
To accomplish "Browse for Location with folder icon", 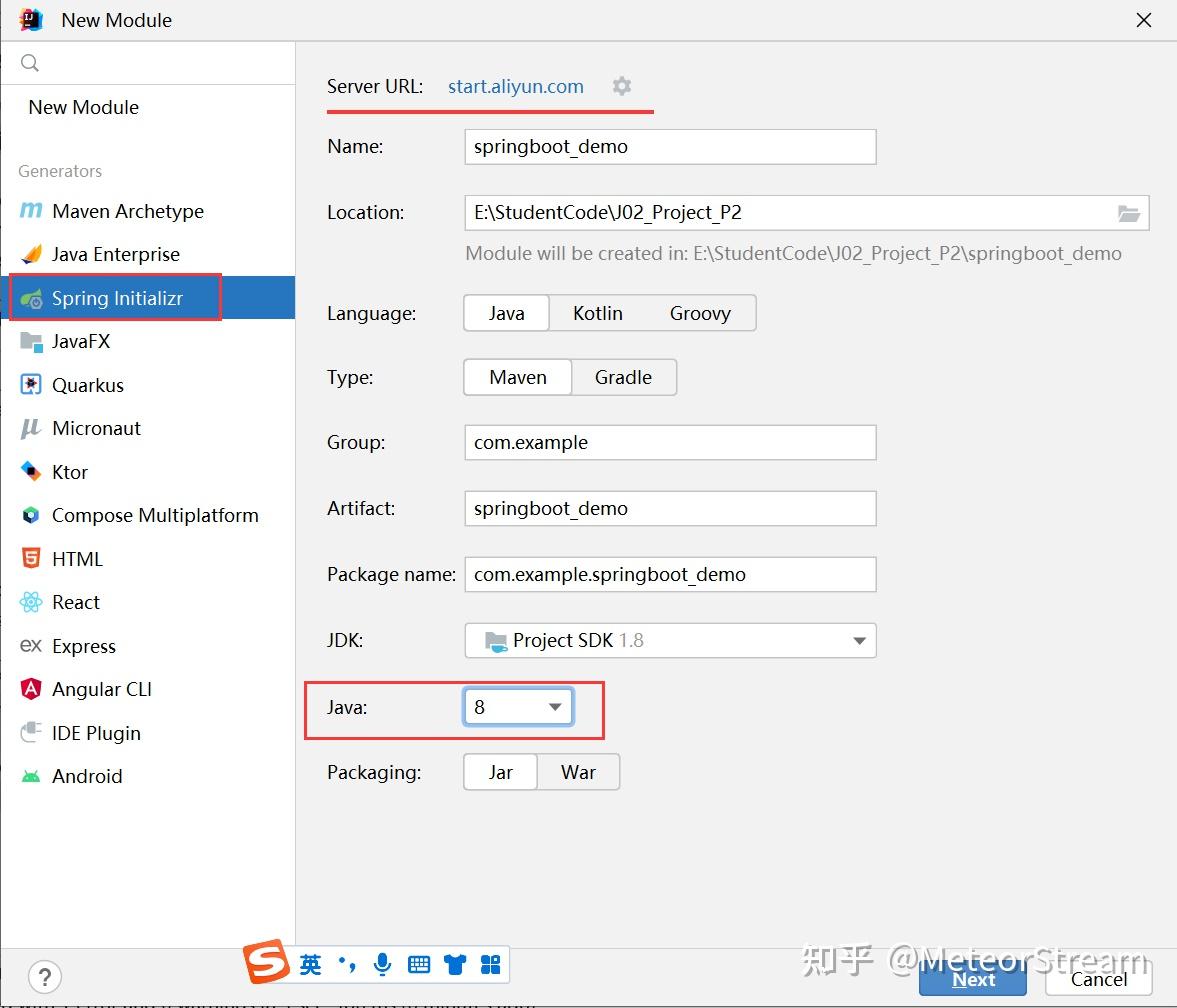I will (x=1129, y=213).
